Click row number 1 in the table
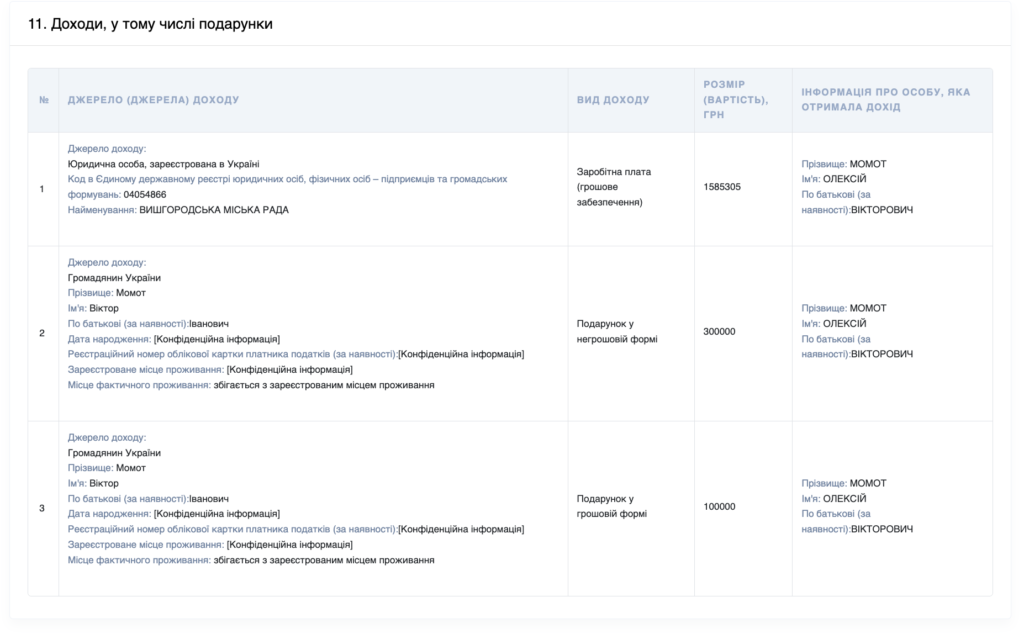Screen dimensions: 1024x634 click(43, 188)
